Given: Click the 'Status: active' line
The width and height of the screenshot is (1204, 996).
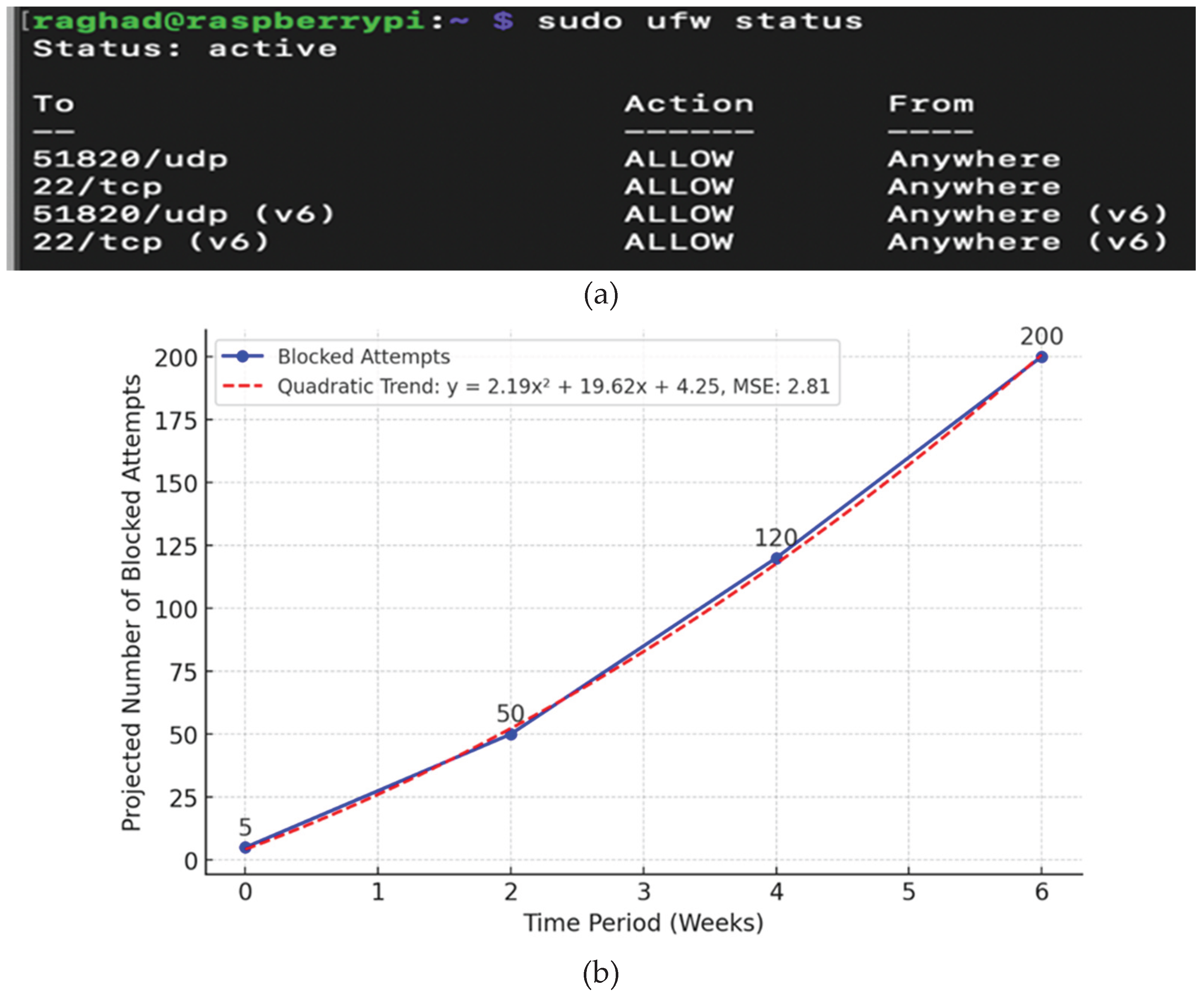Looking at the screenshot, I should tap(185, 49).
